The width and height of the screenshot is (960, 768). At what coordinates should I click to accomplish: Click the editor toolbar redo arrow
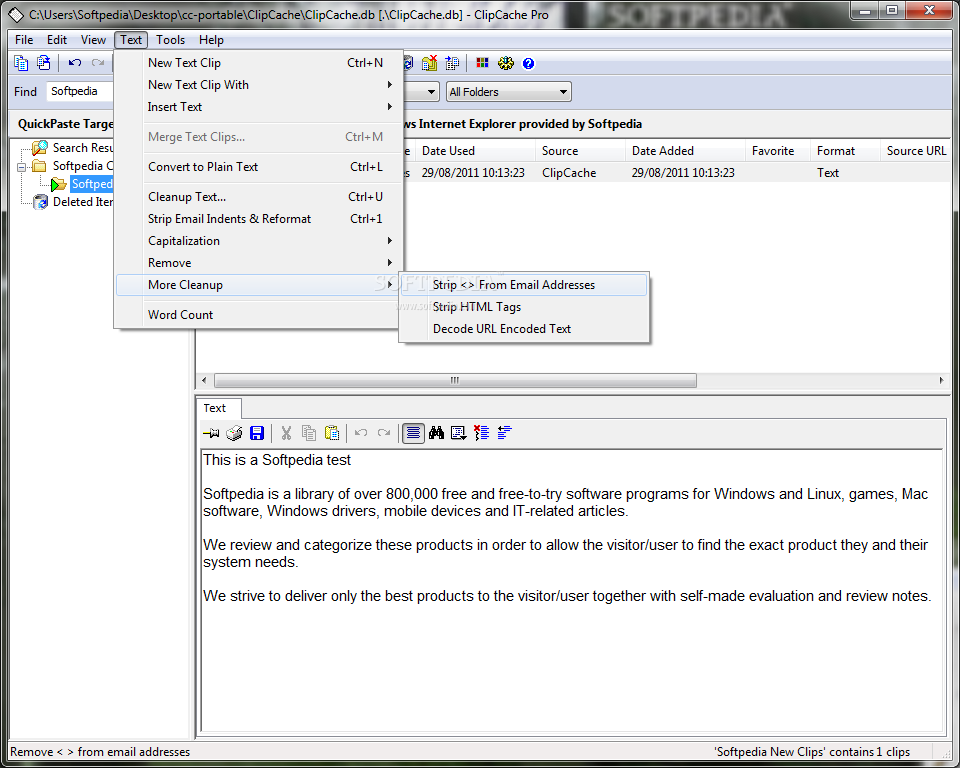click(384, 433)
